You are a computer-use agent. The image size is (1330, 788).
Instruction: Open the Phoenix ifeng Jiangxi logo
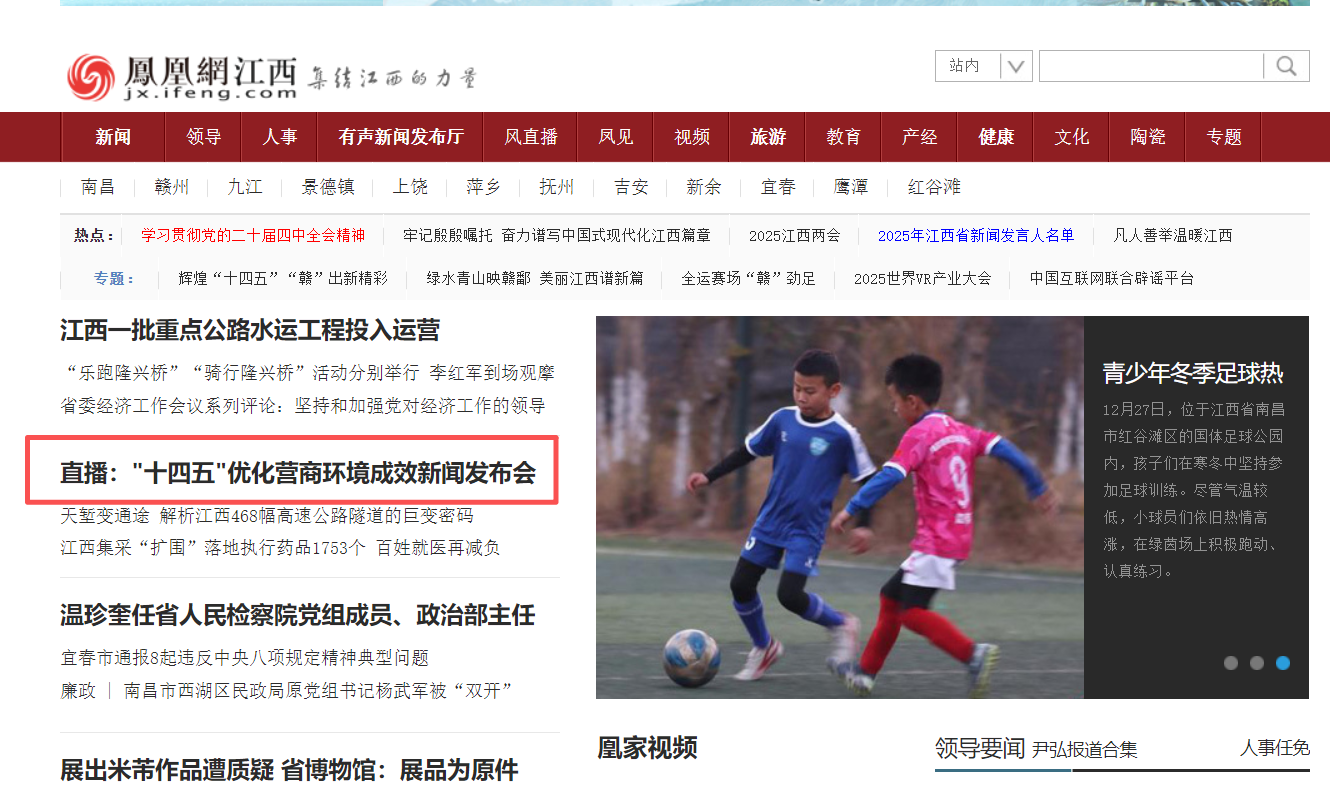pos(183,77)
